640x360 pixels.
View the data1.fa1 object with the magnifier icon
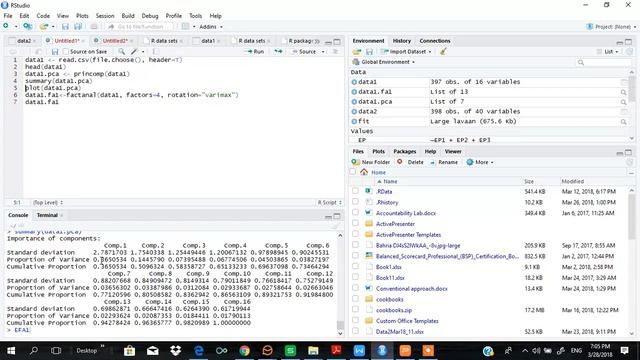(624, 92)
